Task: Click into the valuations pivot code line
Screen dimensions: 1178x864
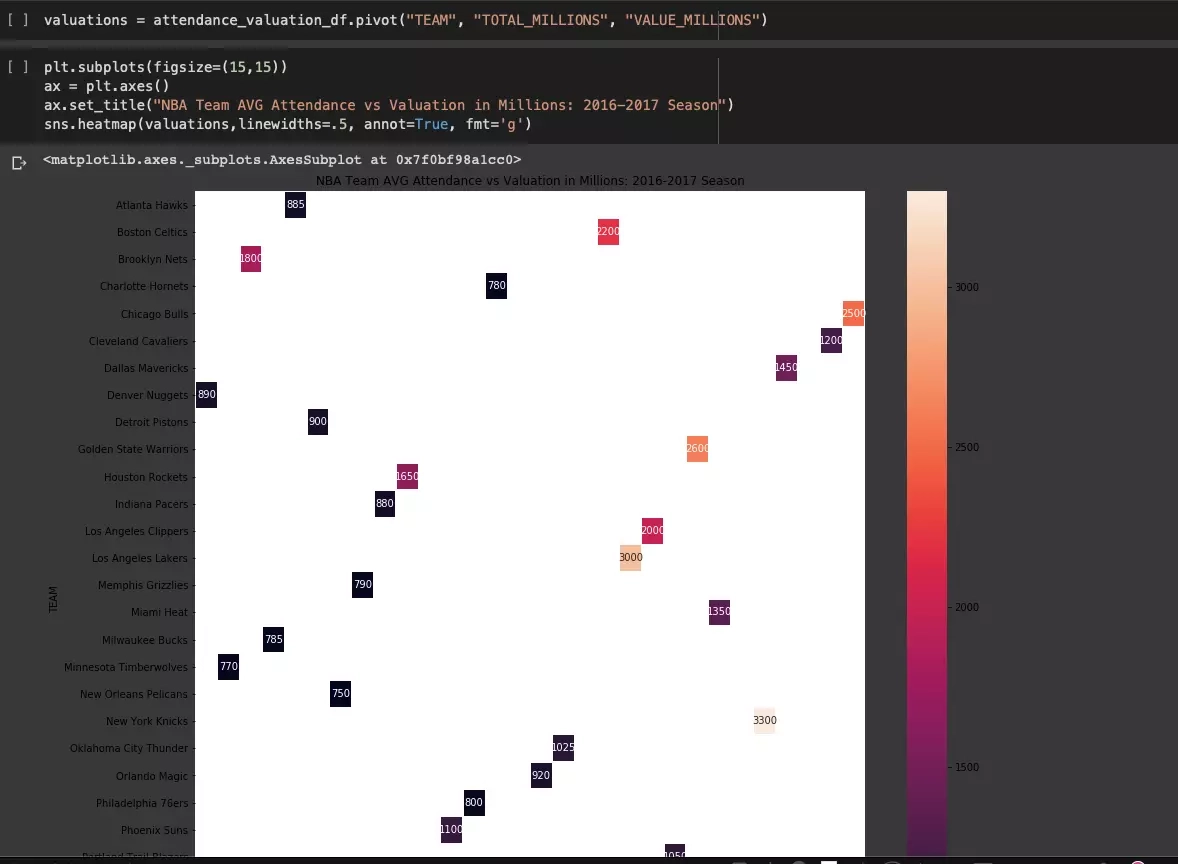Action: (406, 20)
